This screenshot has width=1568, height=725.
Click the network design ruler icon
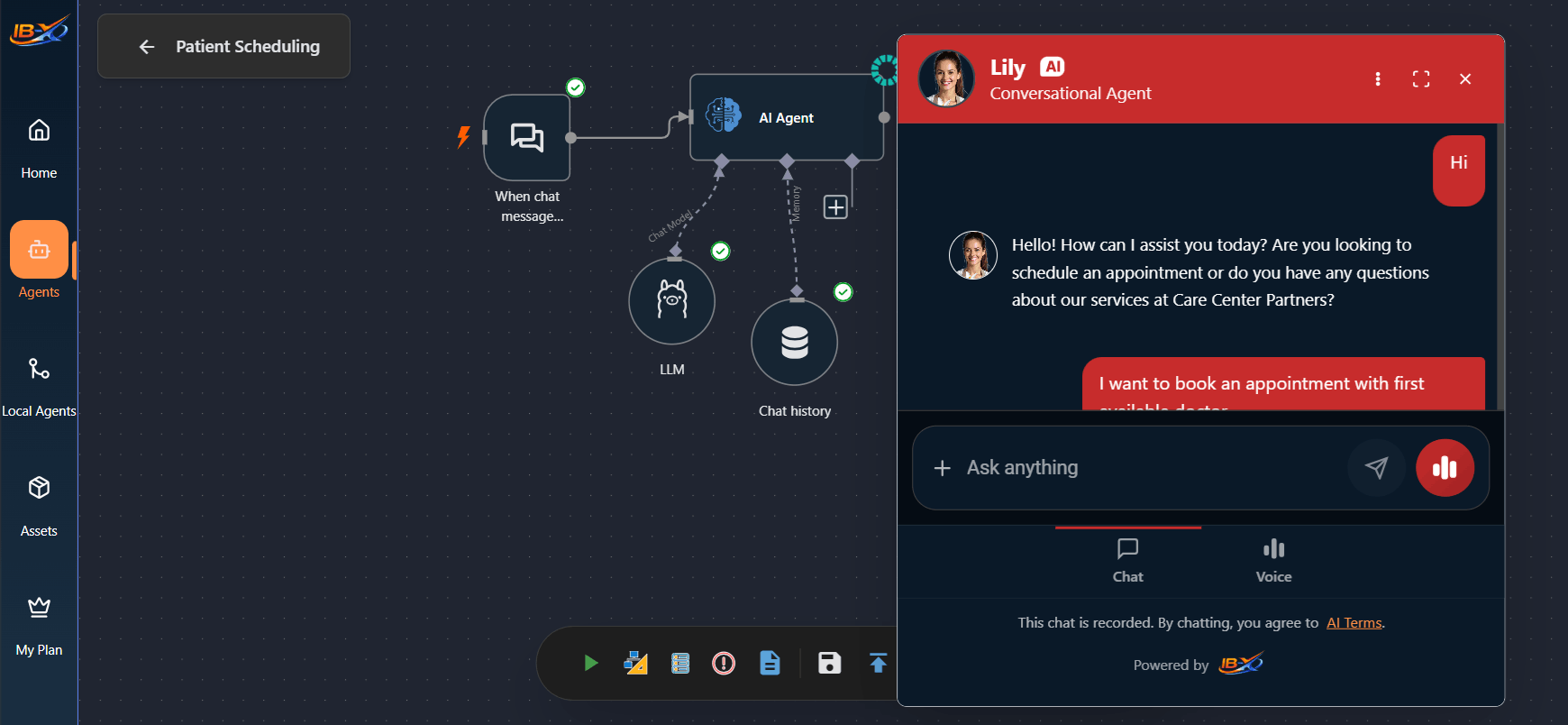635,664
